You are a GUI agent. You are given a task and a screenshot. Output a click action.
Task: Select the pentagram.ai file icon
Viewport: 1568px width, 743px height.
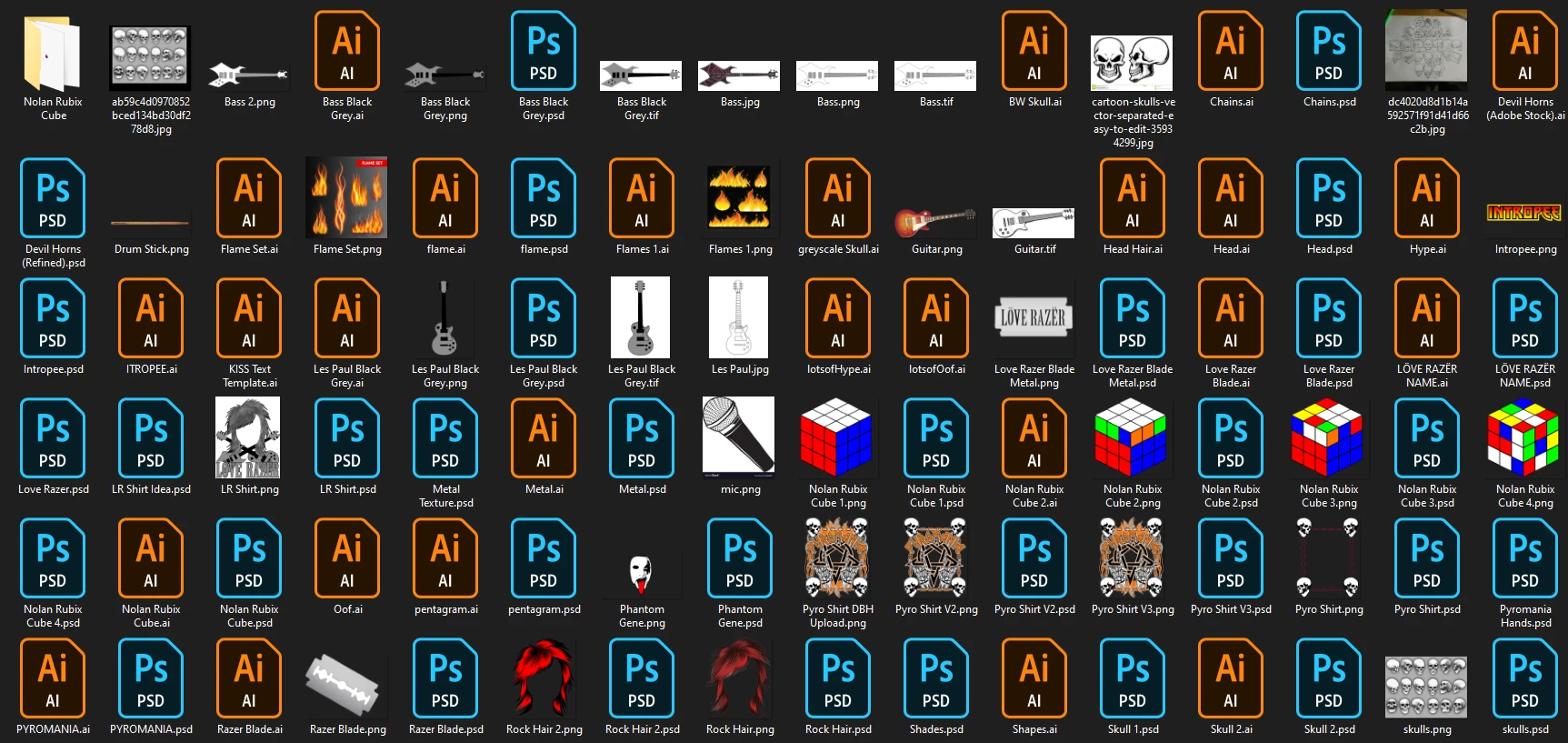point(445,558)
